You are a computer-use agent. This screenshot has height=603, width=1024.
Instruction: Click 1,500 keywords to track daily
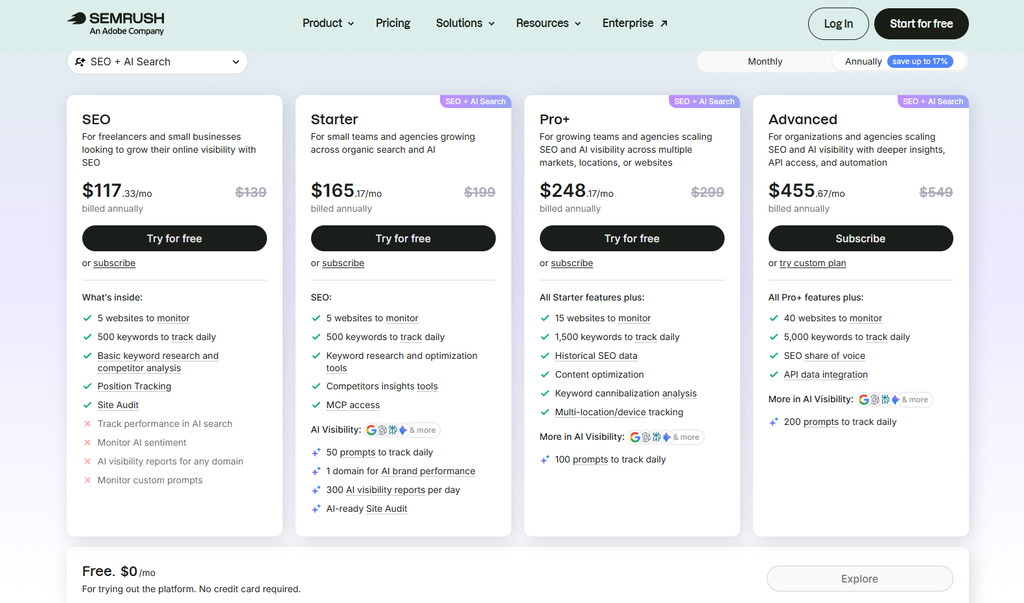click(x=617, y=337)
